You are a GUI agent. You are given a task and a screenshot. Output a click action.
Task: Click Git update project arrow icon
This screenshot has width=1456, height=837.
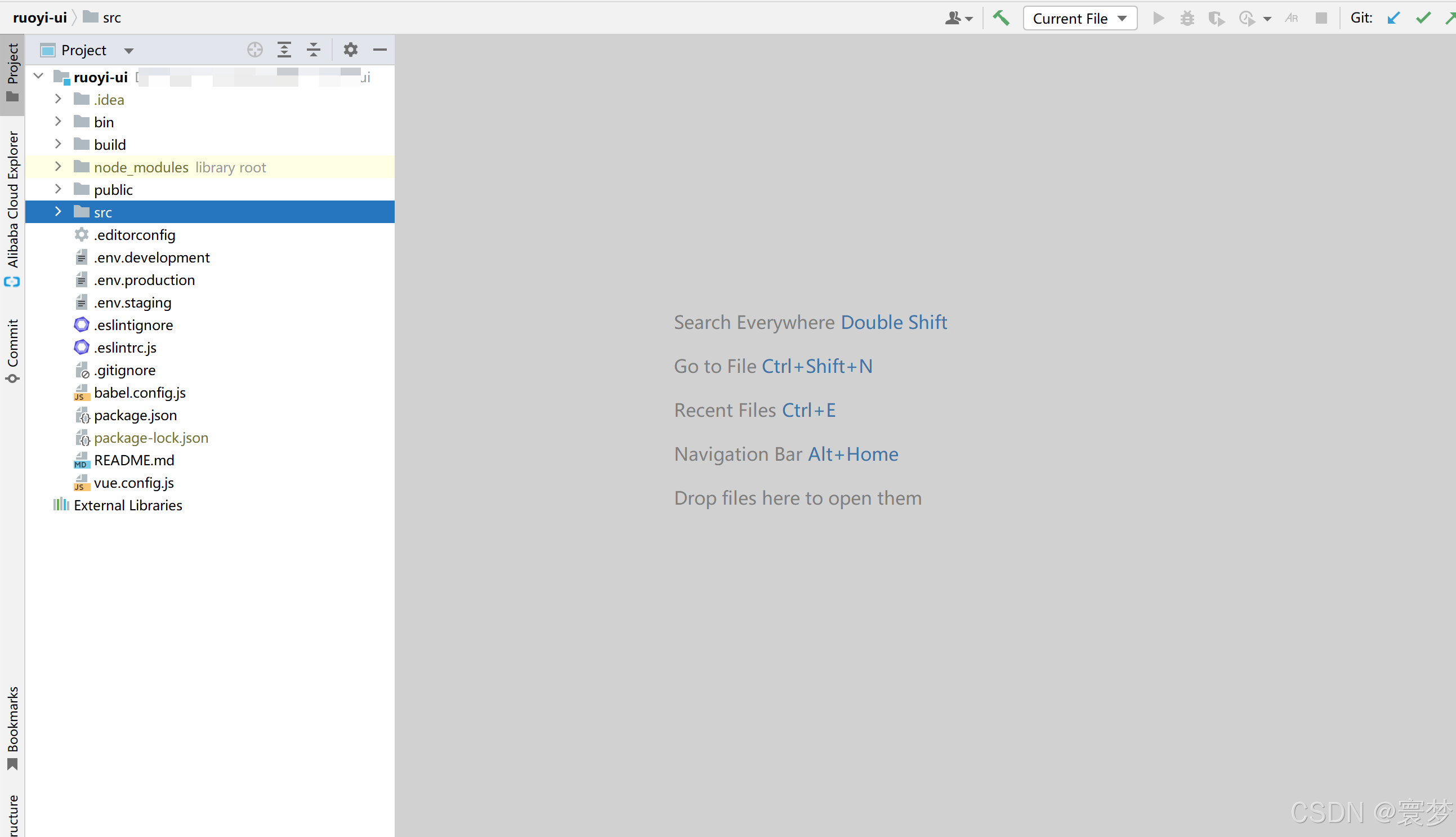pyautogui.click(x=1394, y=19)
